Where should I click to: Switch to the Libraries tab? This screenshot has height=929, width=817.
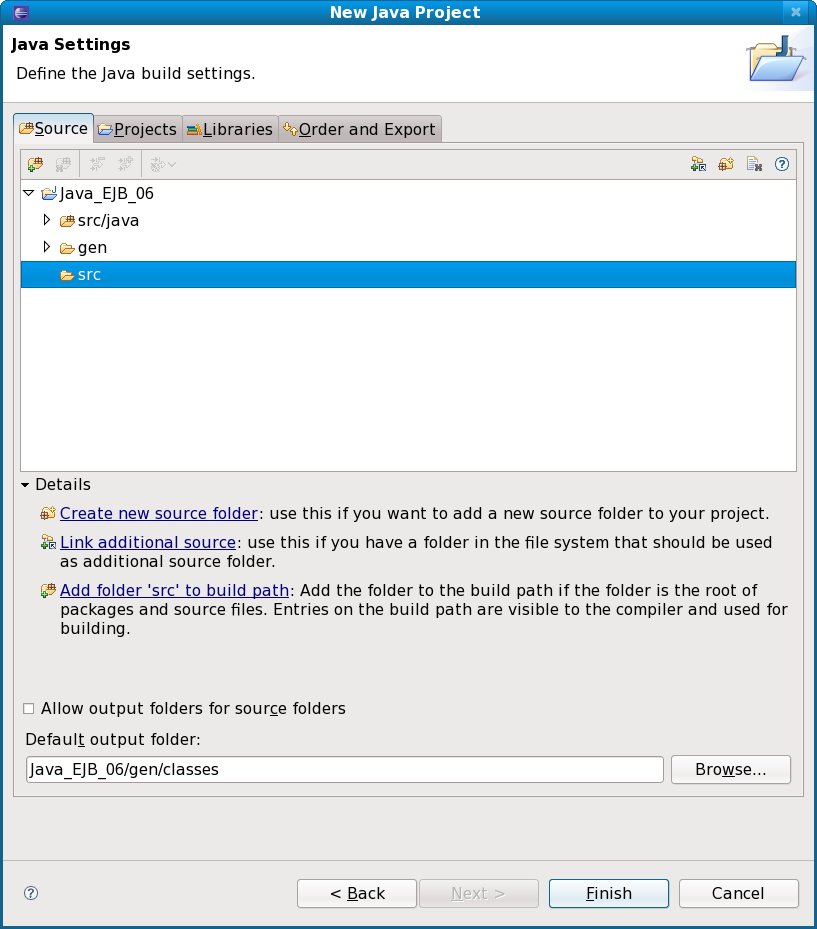[x=229, y=129]
